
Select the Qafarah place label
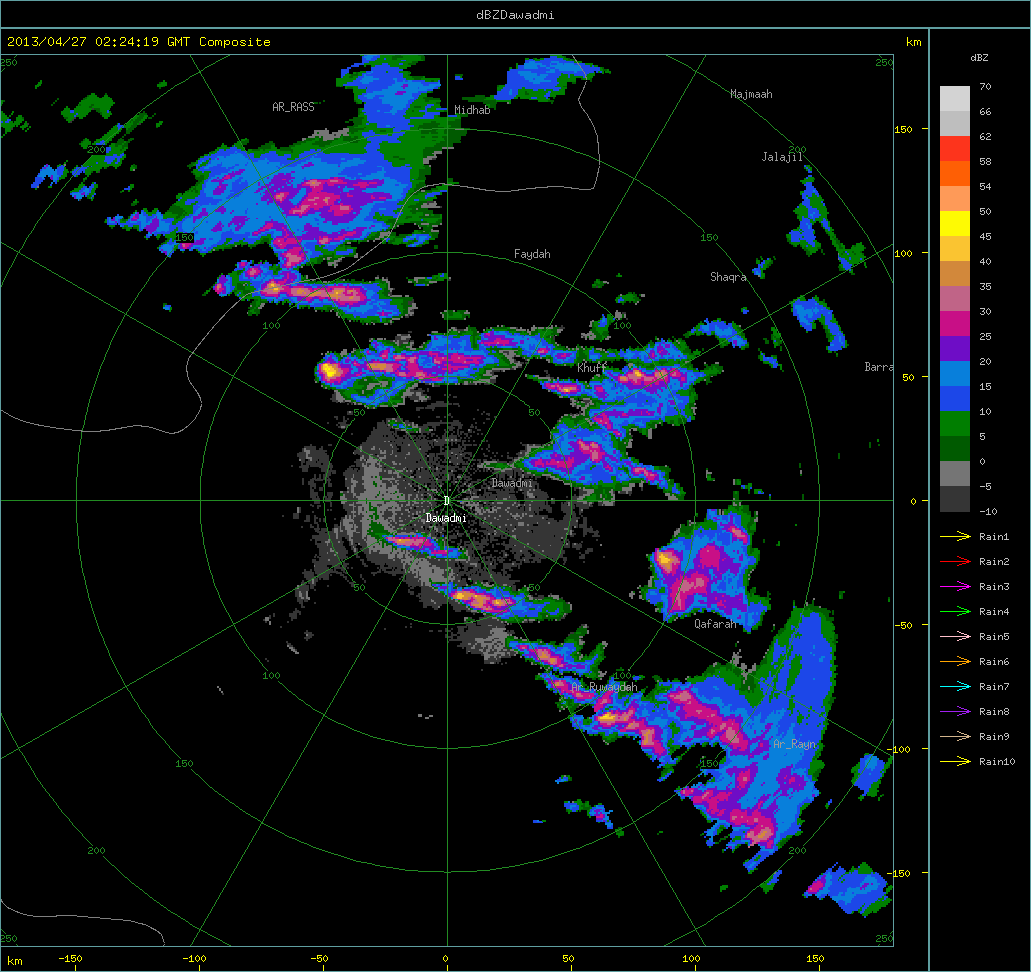click(715, 623)
